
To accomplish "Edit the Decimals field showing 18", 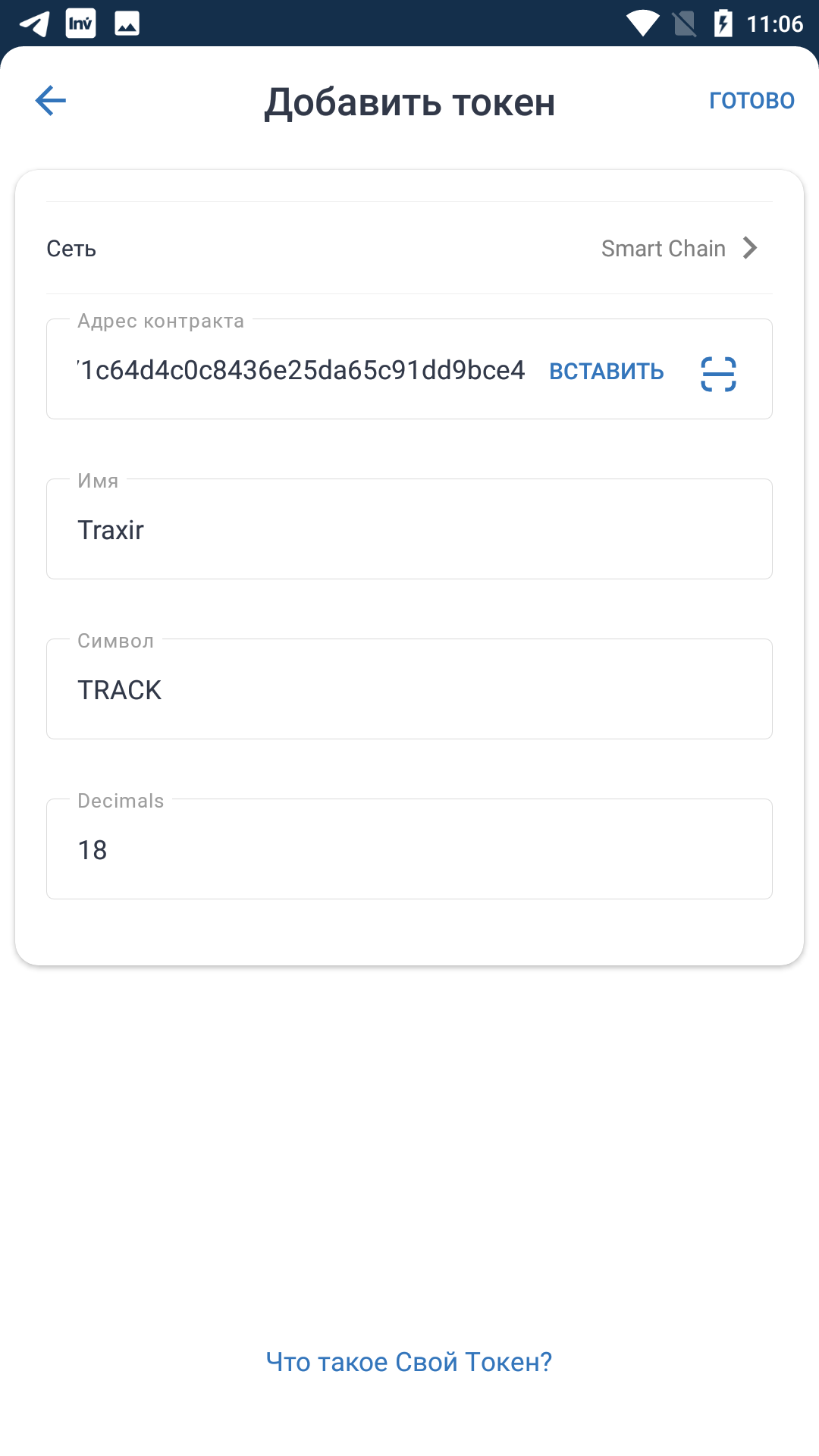I will click(x=409, y=849).
